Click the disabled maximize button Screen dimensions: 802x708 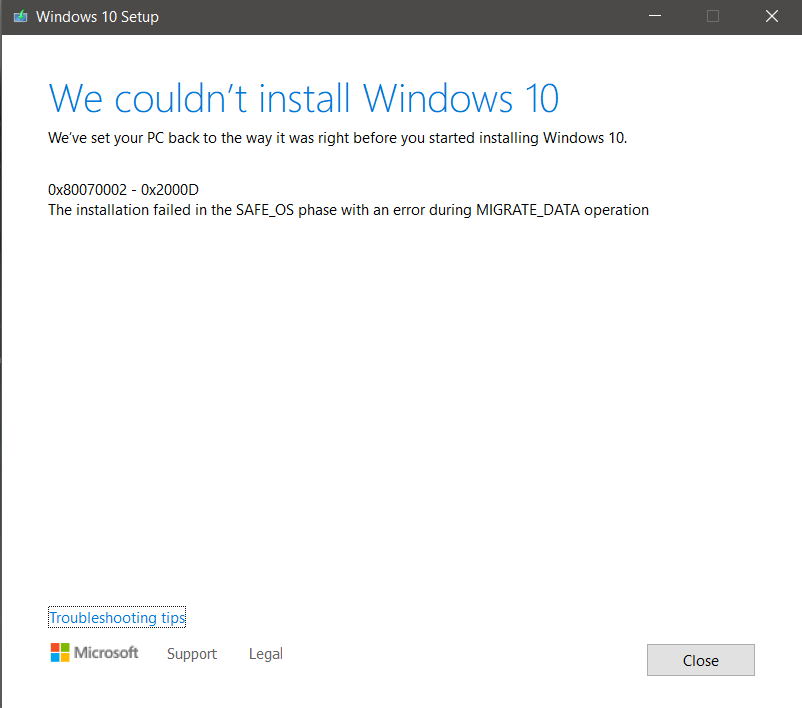[x=713, y=16]
